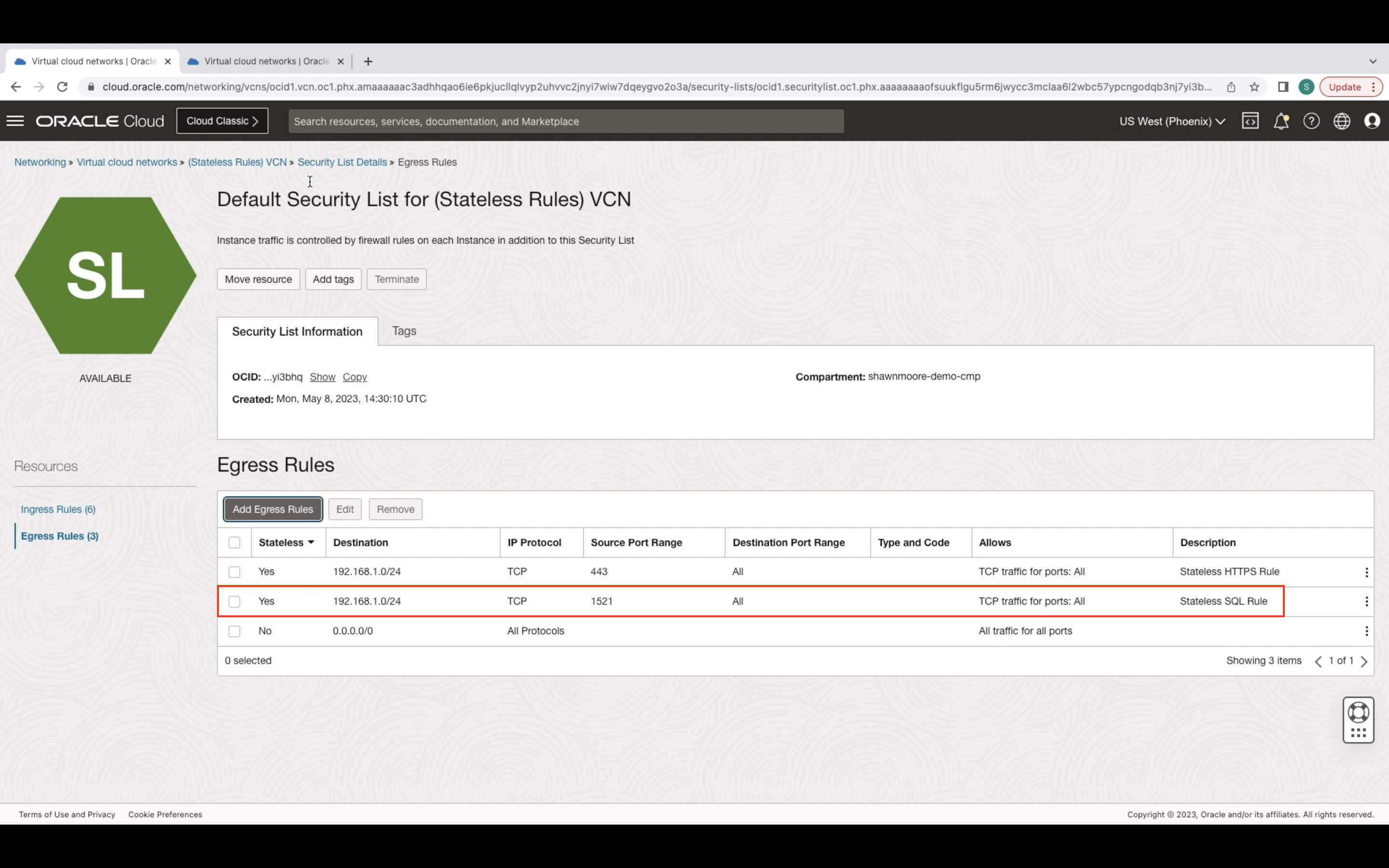The height and width of the screenshot is (868, 1389).
Task: Switch to the Tags tab
Action: coord(404,331)
